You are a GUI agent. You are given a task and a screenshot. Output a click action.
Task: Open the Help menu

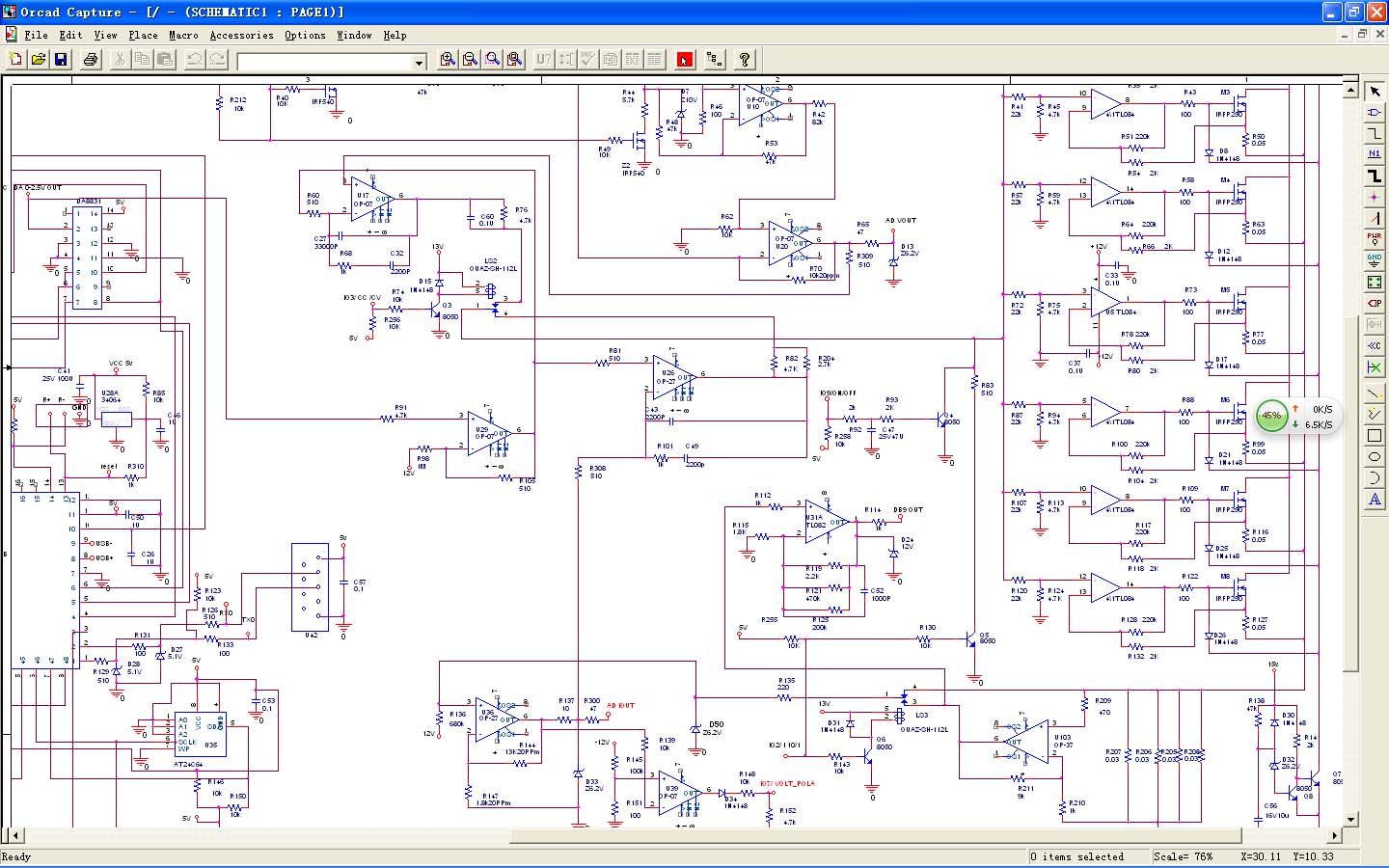(x=395, y=35)
